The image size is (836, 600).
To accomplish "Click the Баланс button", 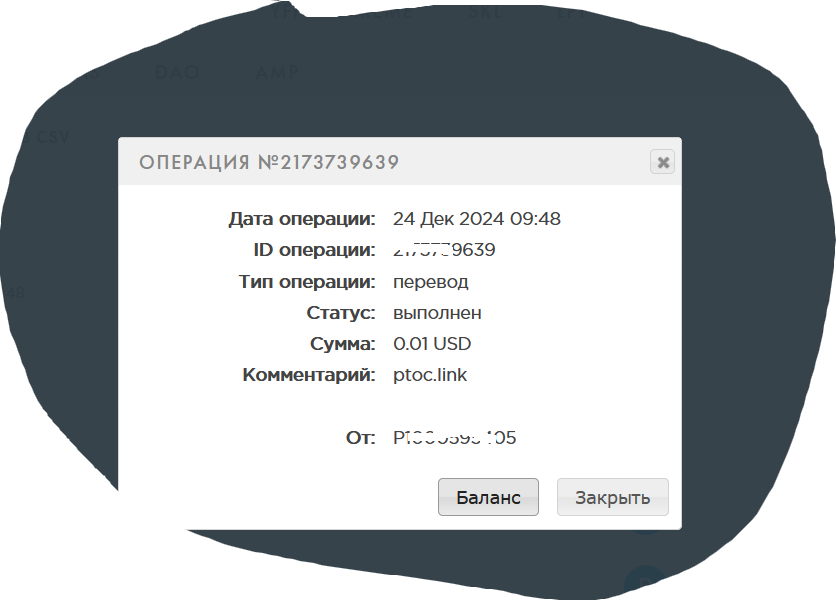I will point(488,497).
